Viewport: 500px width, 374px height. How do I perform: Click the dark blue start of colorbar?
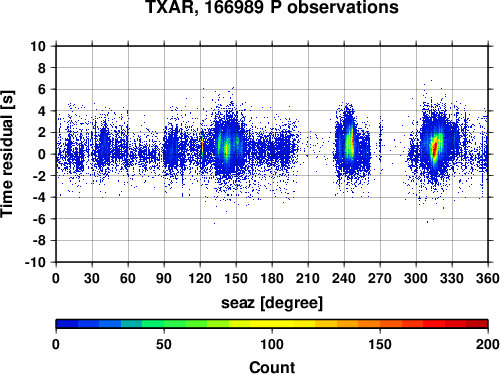click(x=67, y=324)
